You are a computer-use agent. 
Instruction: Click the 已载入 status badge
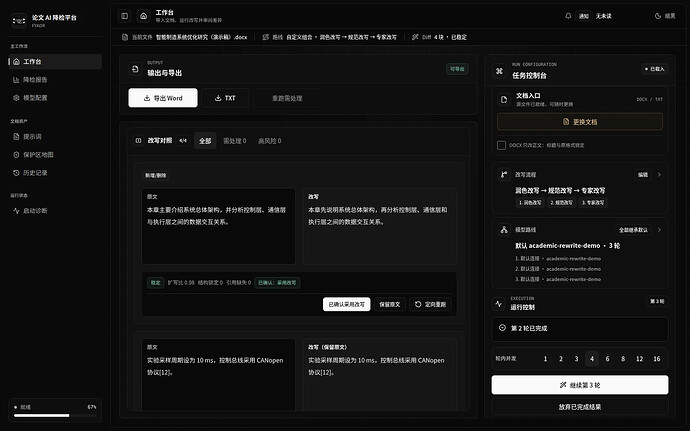[655, 69]
